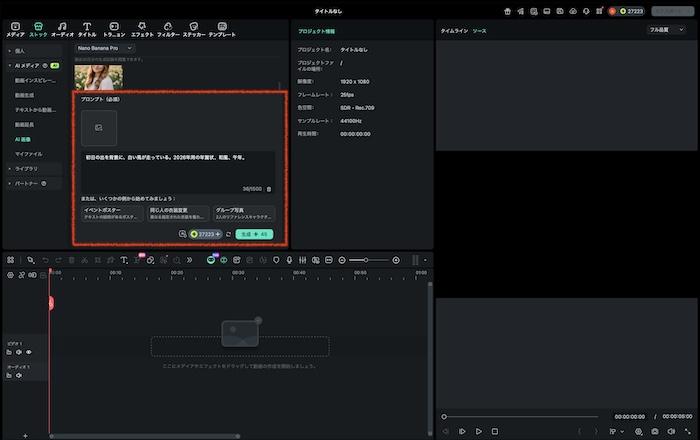The height and width of the screenshot is (440, 700).
Task: Click the microphone voiceover record icon
Action: click(289, 260)
